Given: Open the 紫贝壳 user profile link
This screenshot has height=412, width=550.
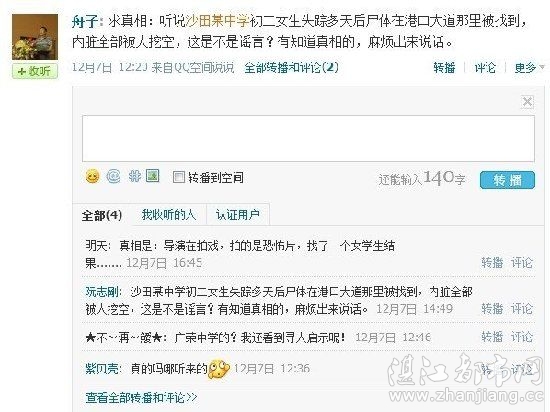Looking at the screenshot, I should 103,369.
